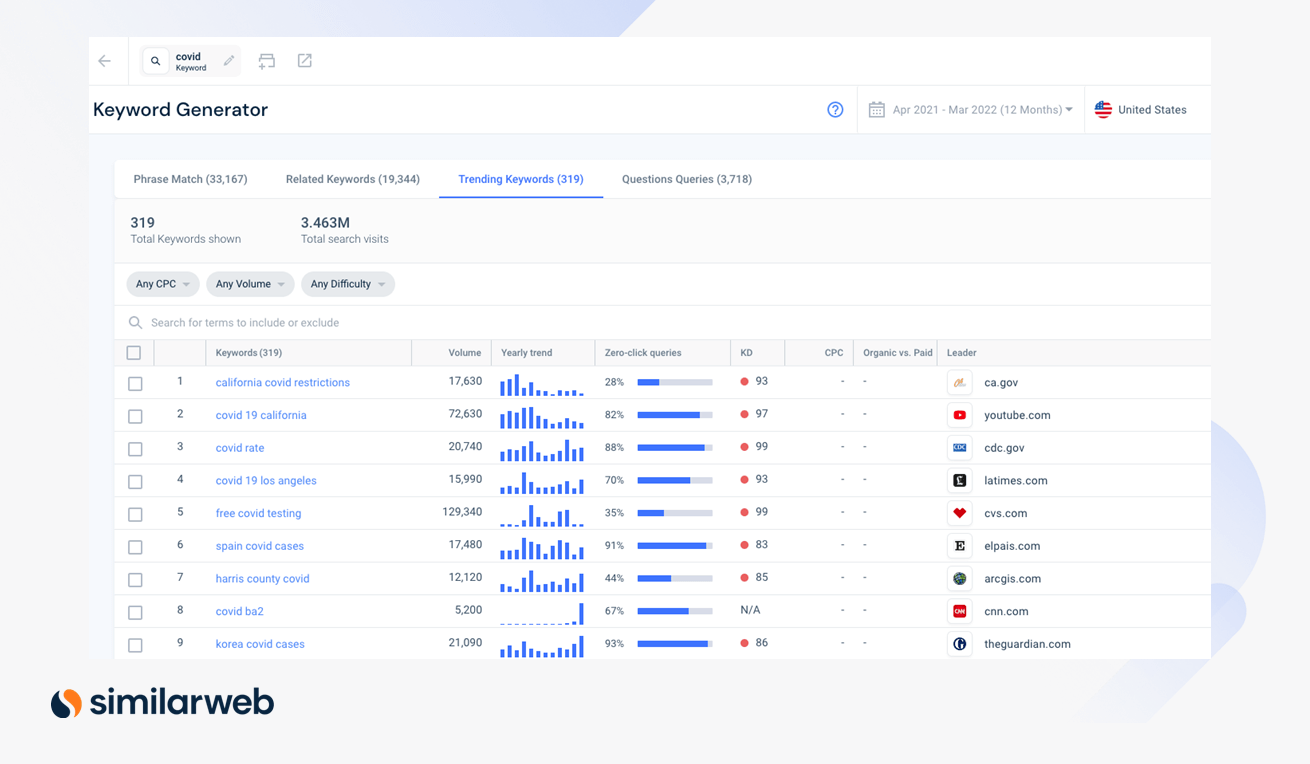Open the Questions Queries tab
The height and width of the screenshot is (764, 1310).
pyautogui.click(x=686, y=179)
